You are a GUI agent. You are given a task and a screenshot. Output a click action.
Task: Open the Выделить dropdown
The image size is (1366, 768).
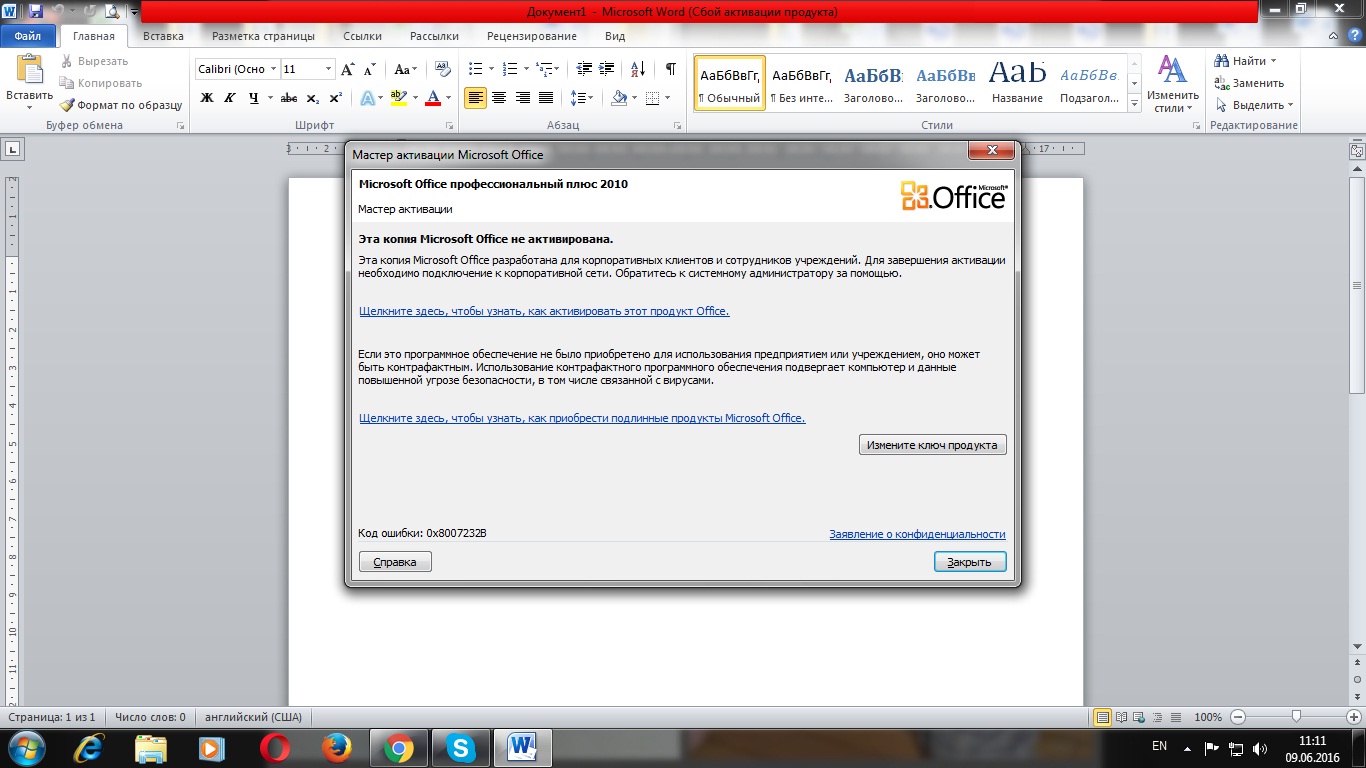(1254, 105)
